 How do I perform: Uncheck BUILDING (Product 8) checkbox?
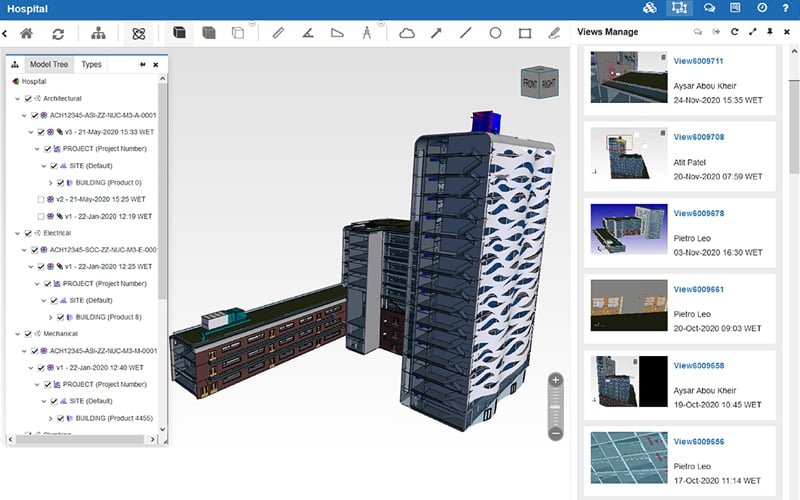[x=60, y=317]
